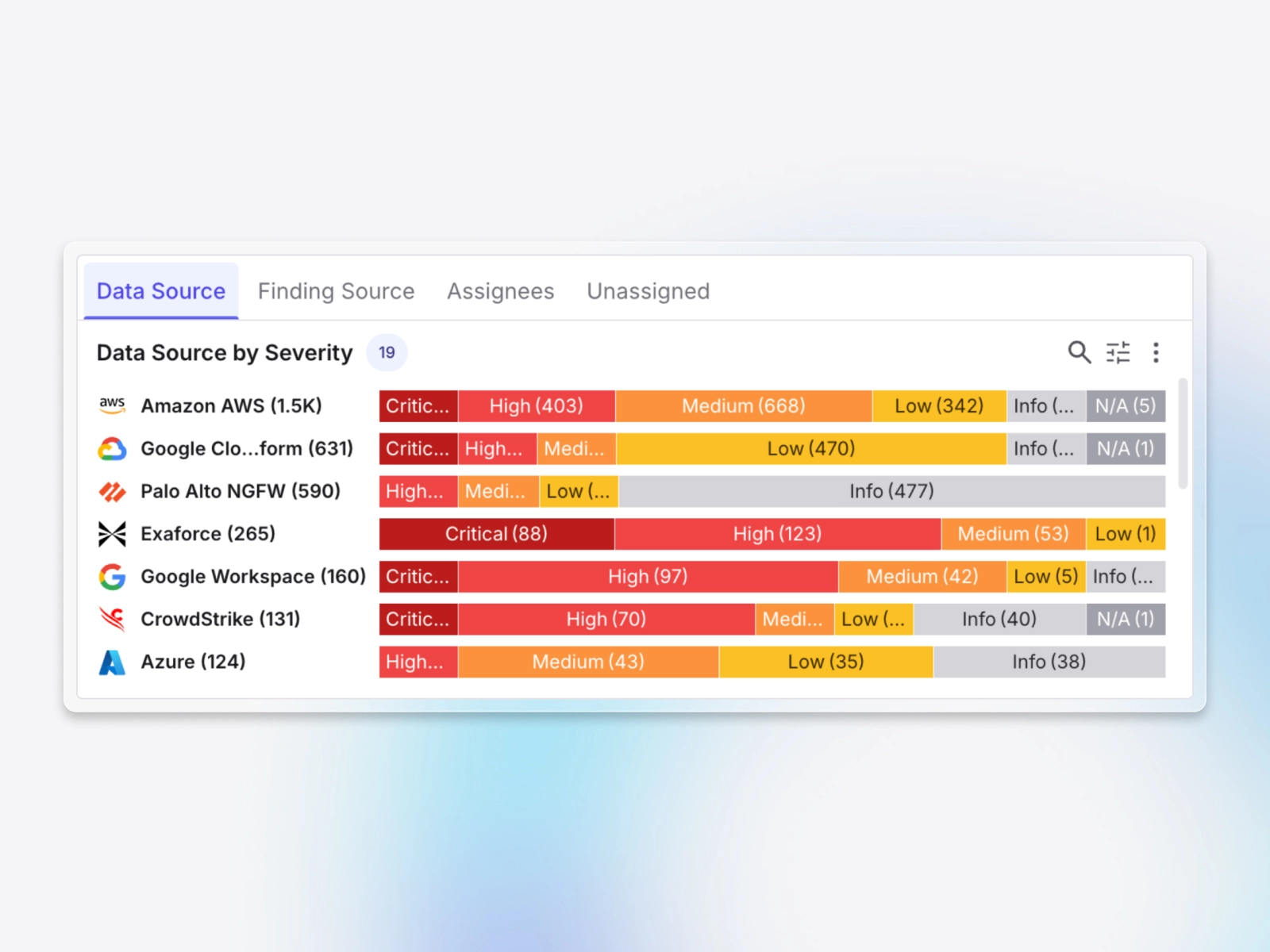Select Google Workspace (160) row label
1270x952 pixels.
(x=253, y=577)
